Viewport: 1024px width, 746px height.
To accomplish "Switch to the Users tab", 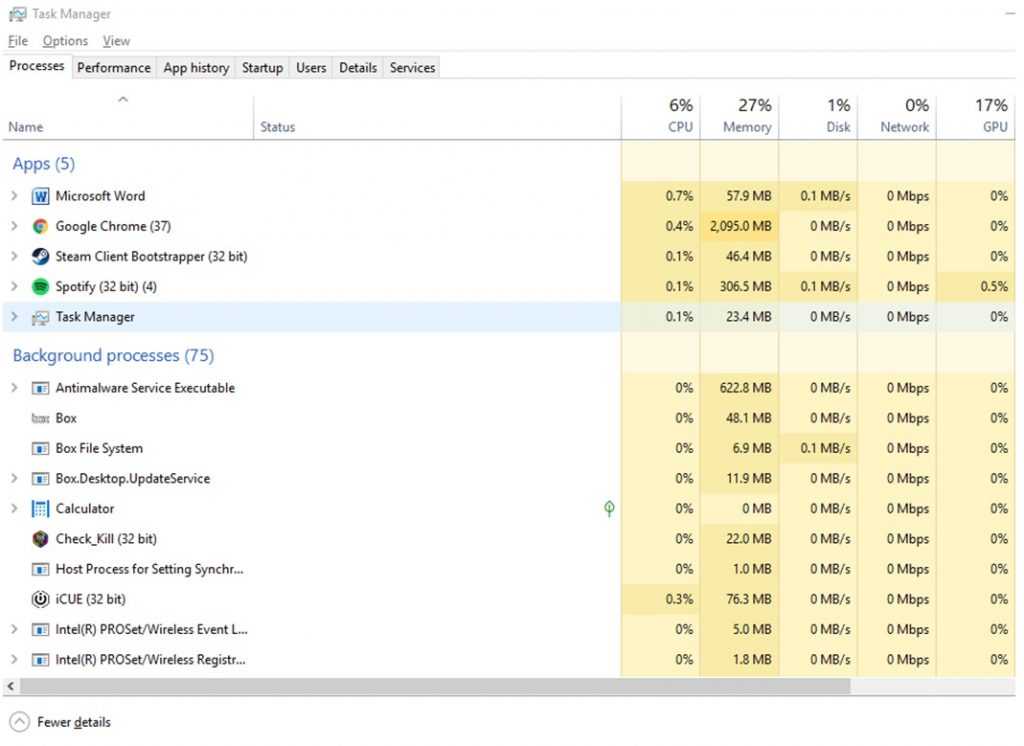I will point(311,68).
